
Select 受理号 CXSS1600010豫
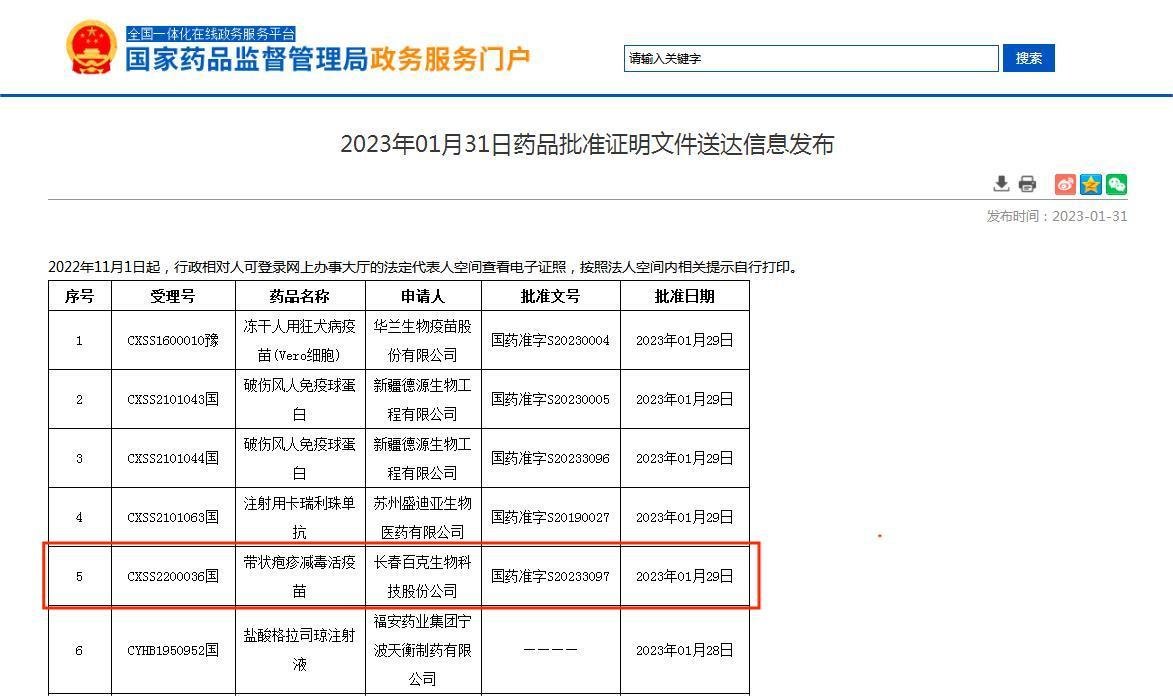pyautogui.click(x=173, y=341)
